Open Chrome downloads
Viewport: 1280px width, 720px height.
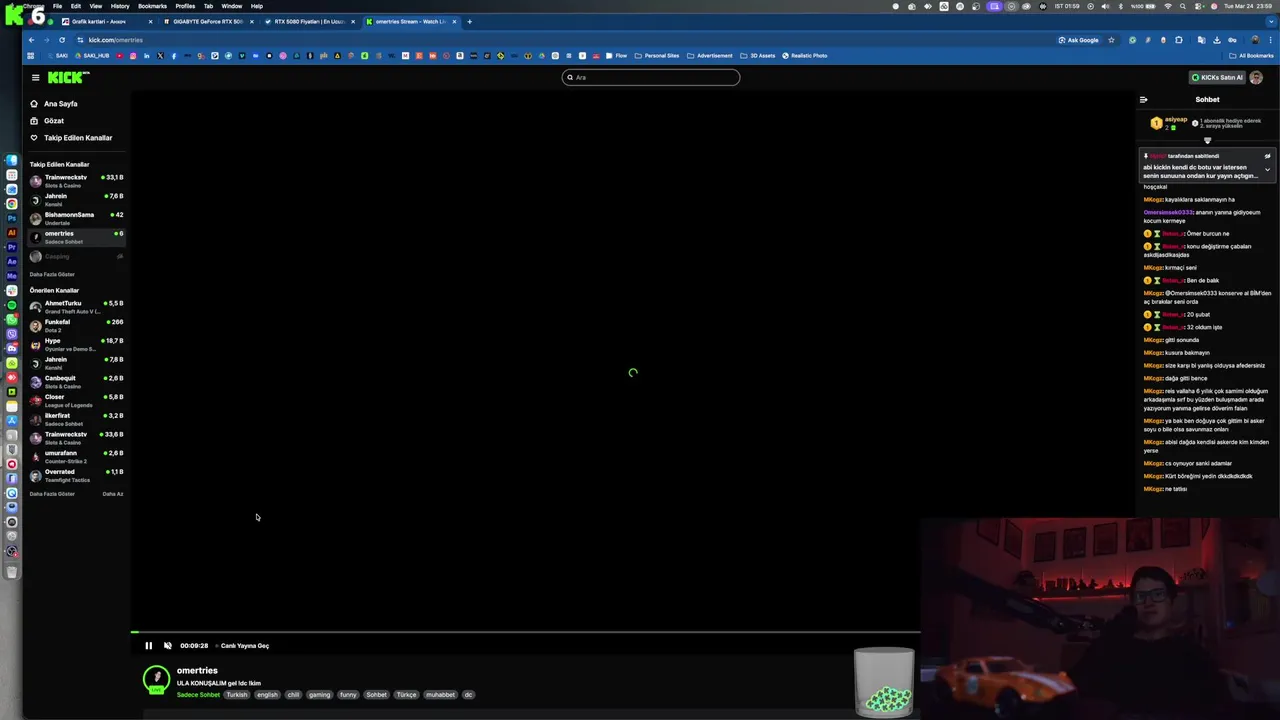pyautogui.click(x=1217, y=40)
